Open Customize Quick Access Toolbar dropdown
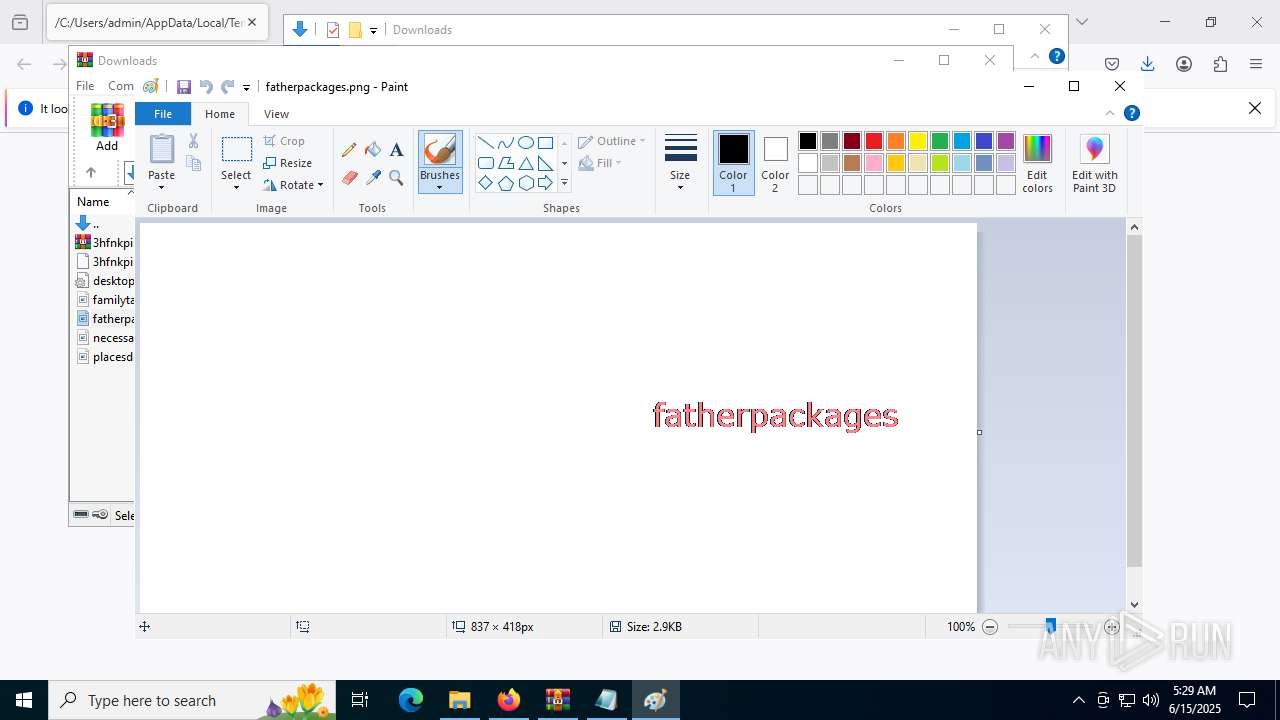 coord(246,88)
